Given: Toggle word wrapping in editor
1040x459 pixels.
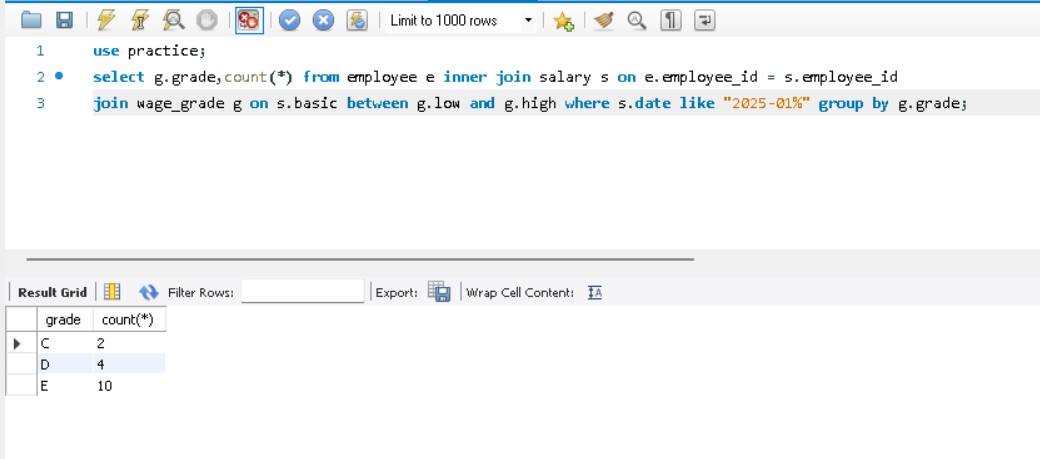Looking at the screenshot, I should (x=704, y=21).
